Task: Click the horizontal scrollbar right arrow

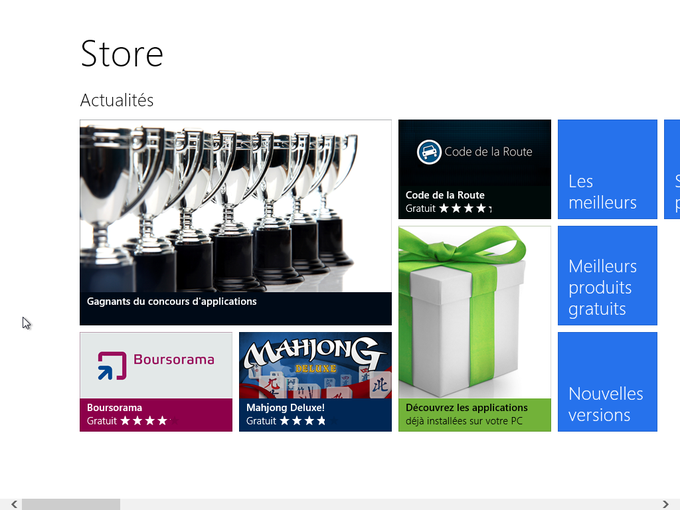Action: click(665, 504)
